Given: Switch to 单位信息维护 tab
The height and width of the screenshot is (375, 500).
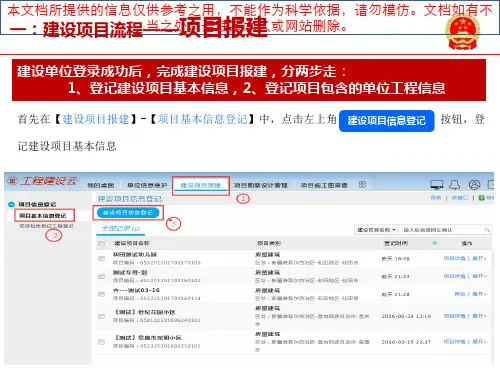Looking at the screenshot, I should [x=147, y=185].
